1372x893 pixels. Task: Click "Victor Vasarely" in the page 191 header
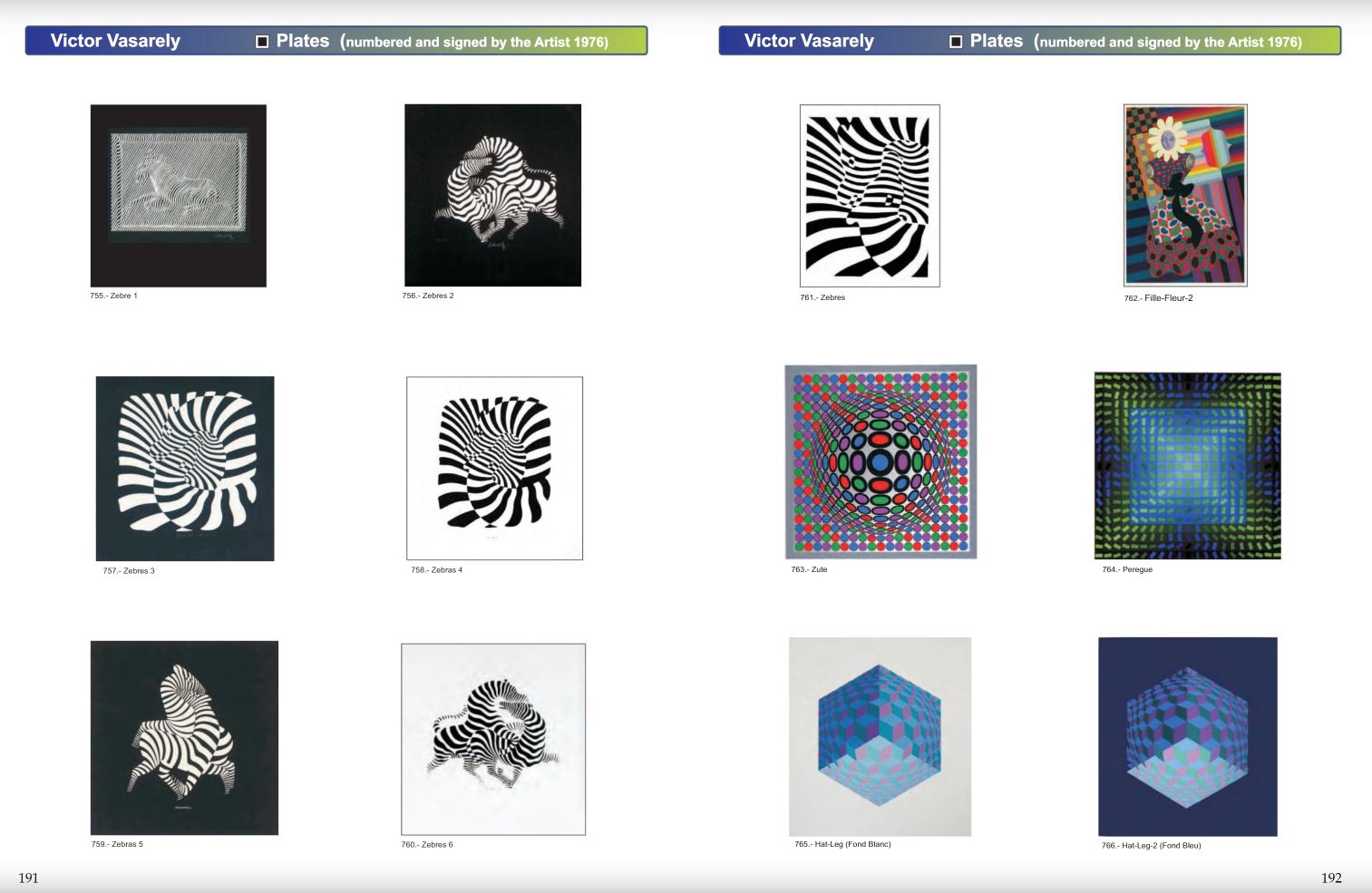tap(115, 41)
